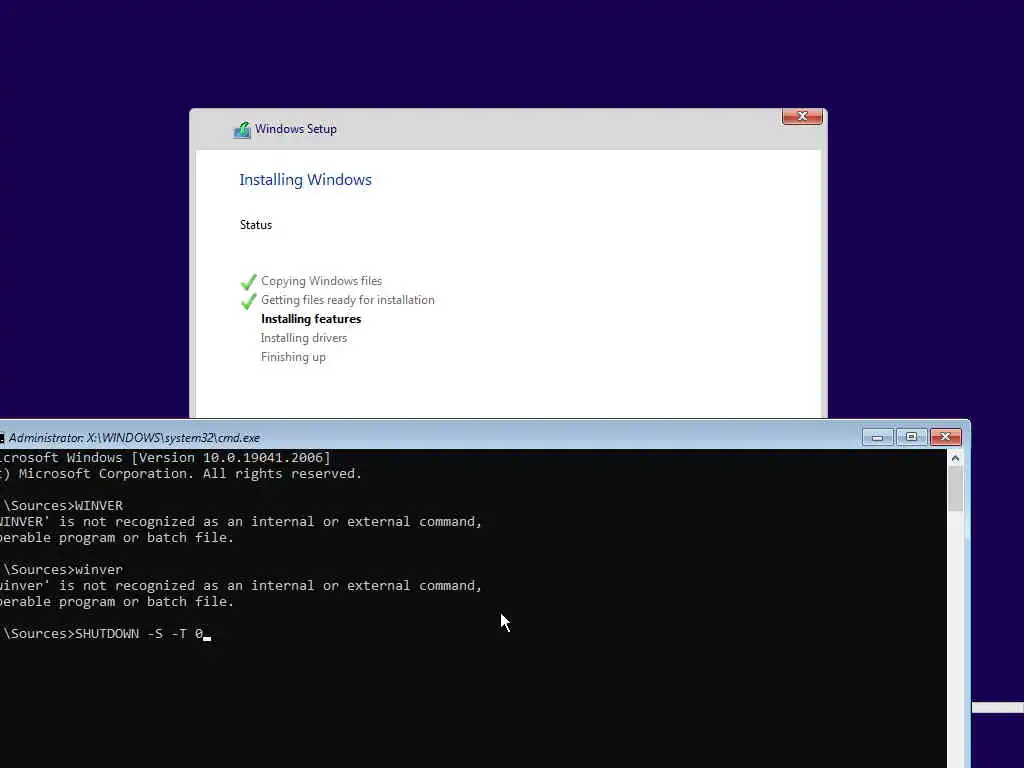Image resolution: width=1024 pixels, height=768 pixels.
Task: Close the Windows Setup dialog
Action: pos(802,116)
